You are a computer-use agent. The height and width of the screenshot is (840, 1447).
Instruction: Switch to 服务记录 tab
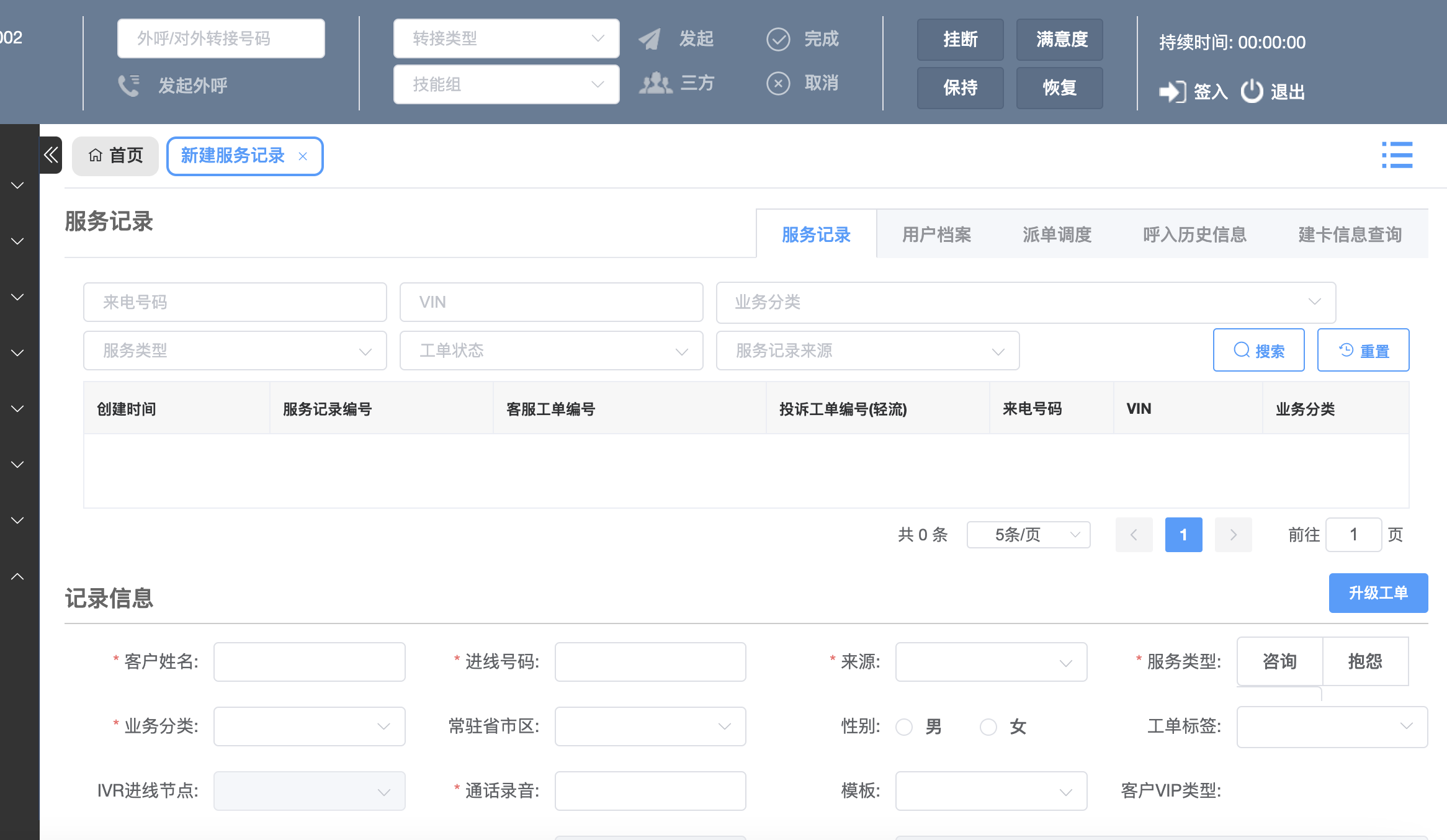(816, 235)
